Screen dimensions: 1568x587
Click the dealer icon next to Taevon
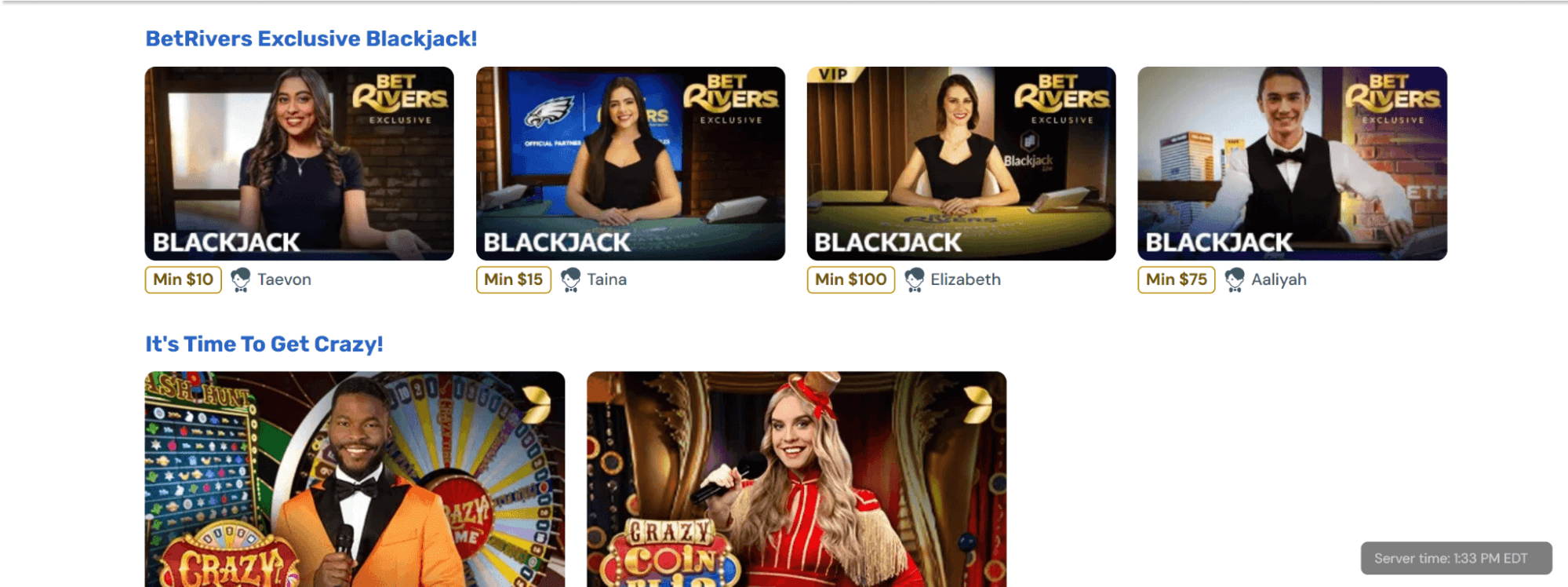point(241,279)
